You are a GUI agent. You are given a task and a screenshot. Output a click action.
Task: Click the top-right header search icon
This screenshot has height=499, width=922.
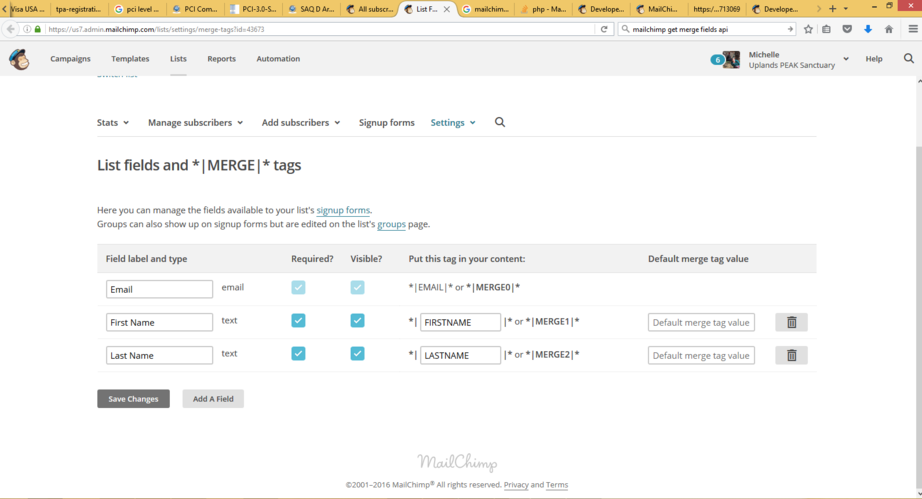coord(908,59)
